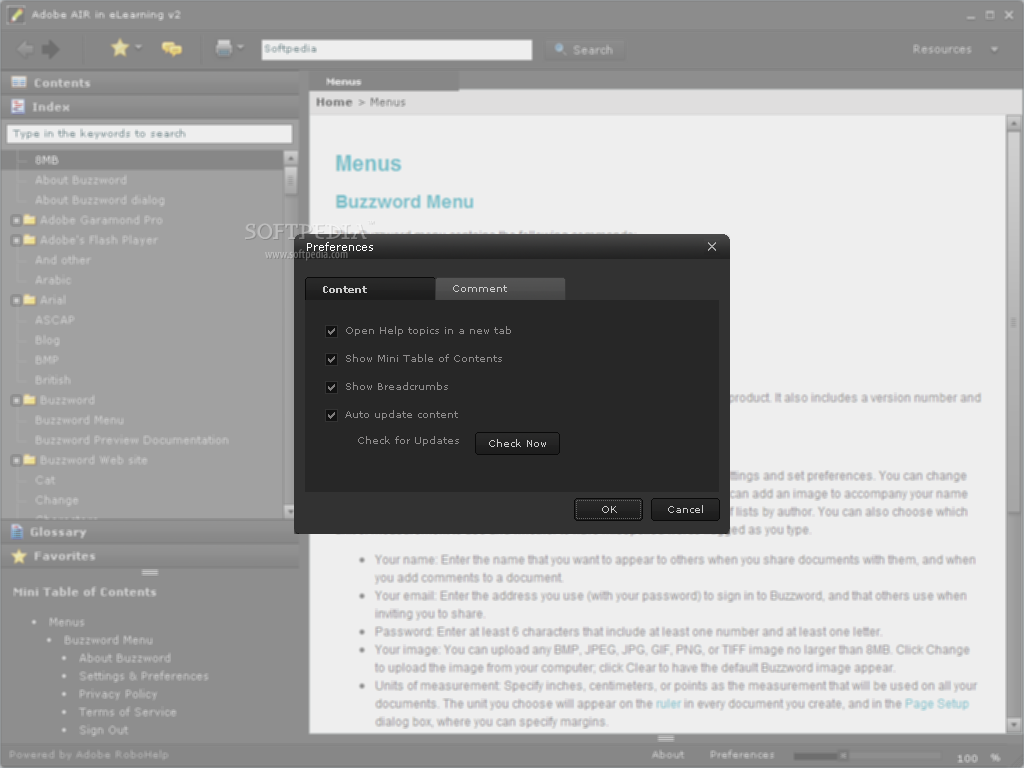This screenshot has width=1024, height=768.
Task: Open the print options dropdown arrow
Action: [241, 47]
